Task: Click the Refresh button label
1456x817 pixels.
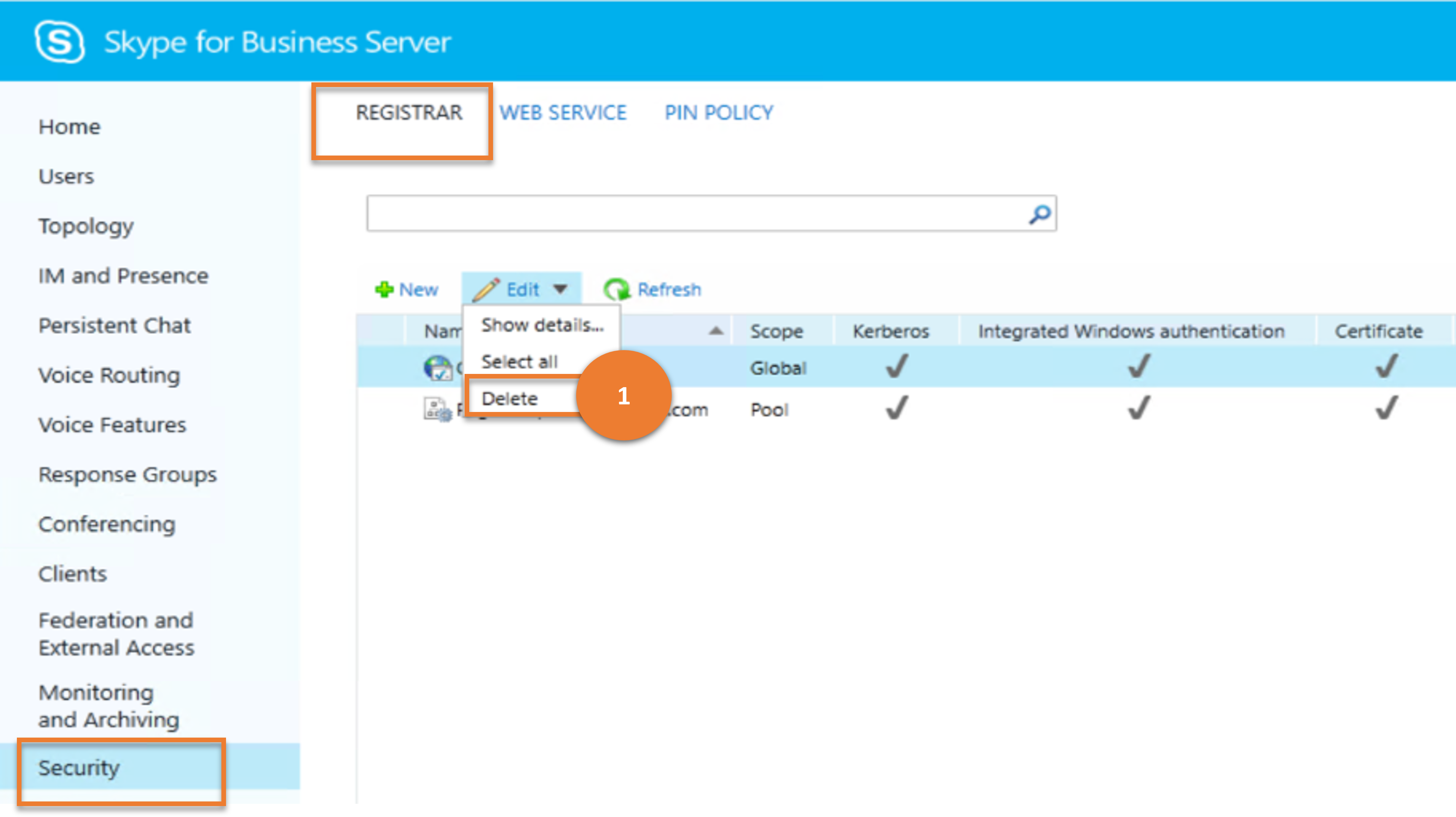Action: 669,290
